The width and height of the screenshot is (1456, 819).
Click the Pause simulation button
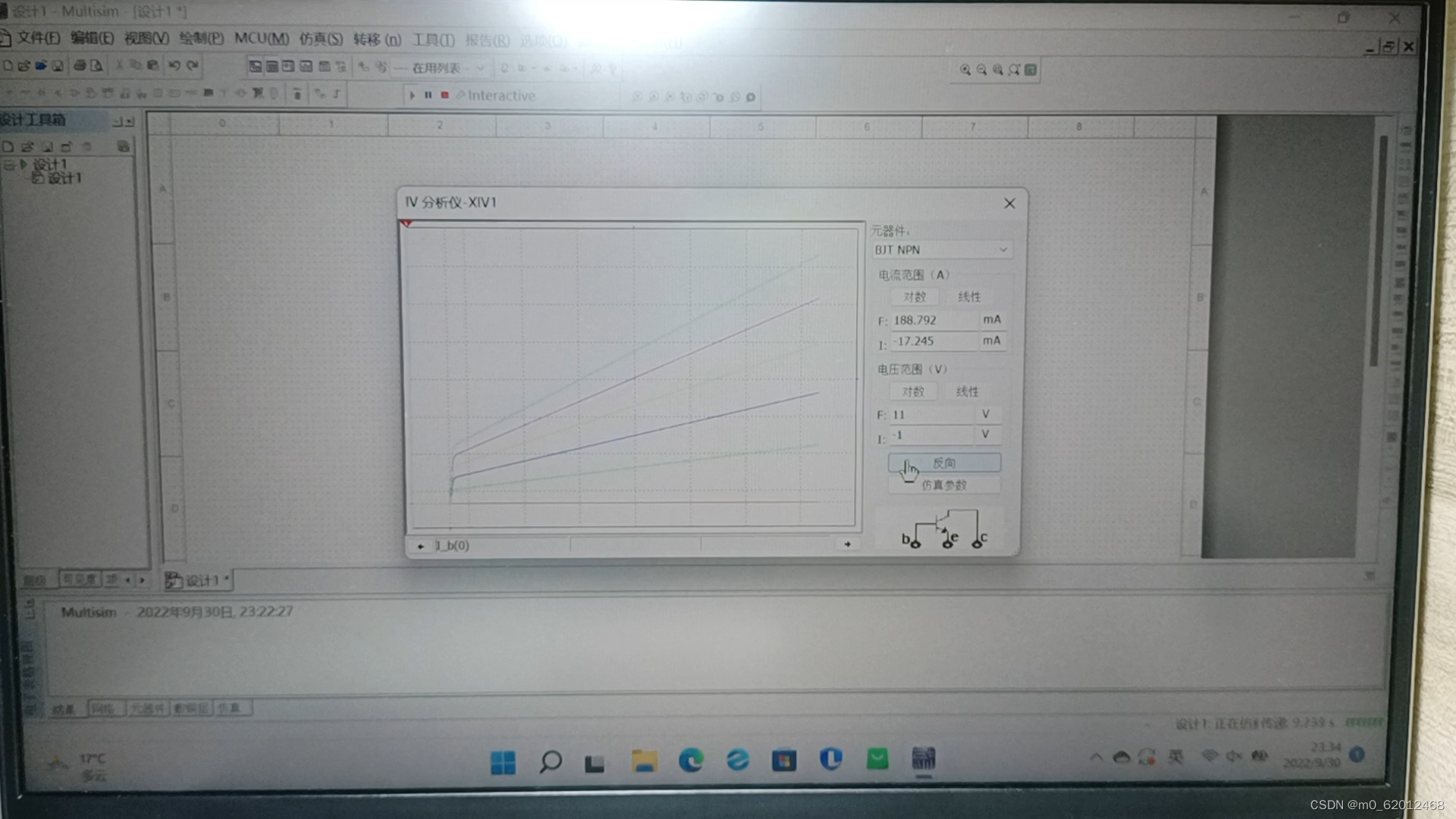pyautogui.click(x=428, y=96)
